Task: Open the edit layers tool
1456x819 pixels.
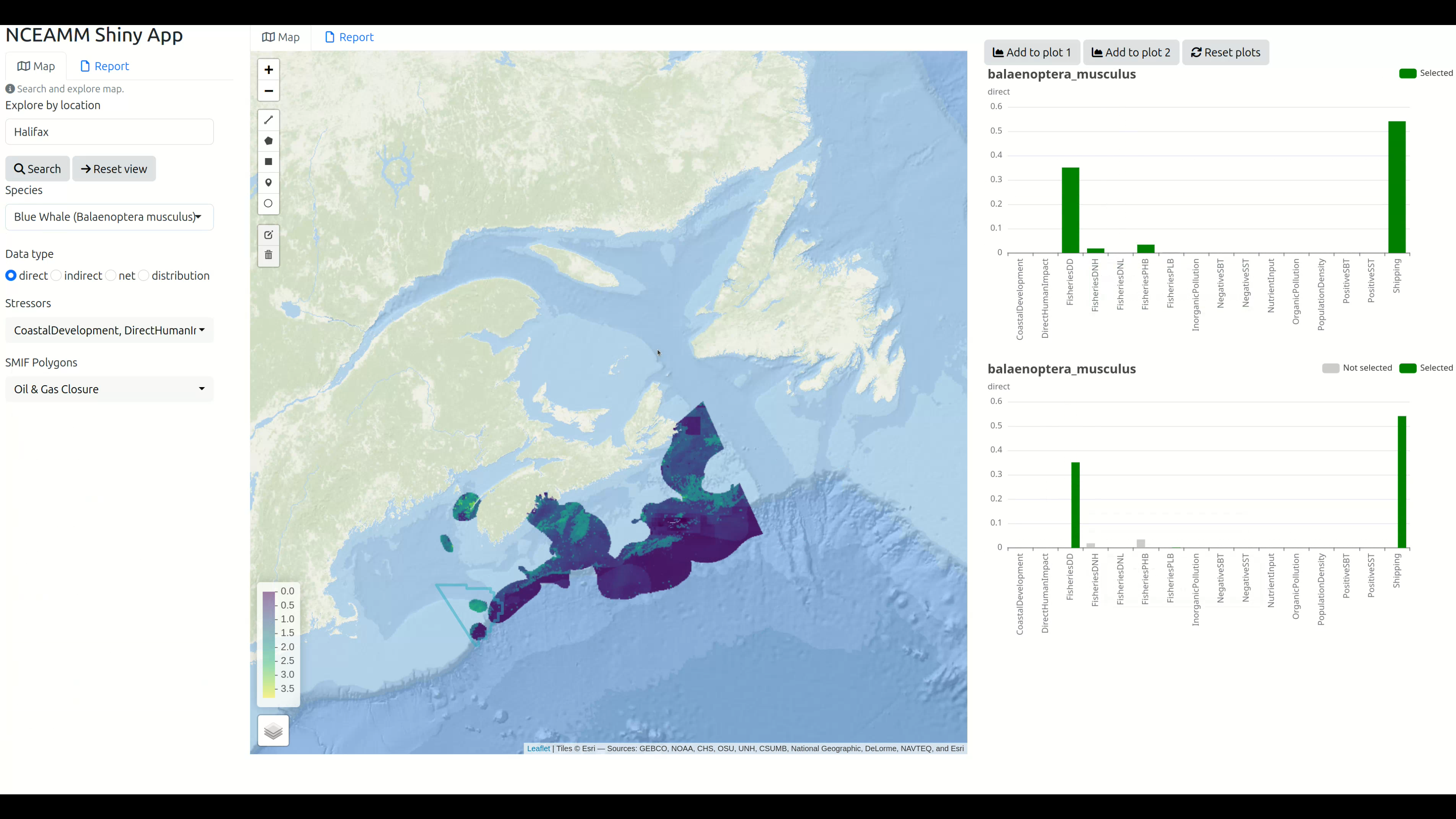Action: coord(268,235)
